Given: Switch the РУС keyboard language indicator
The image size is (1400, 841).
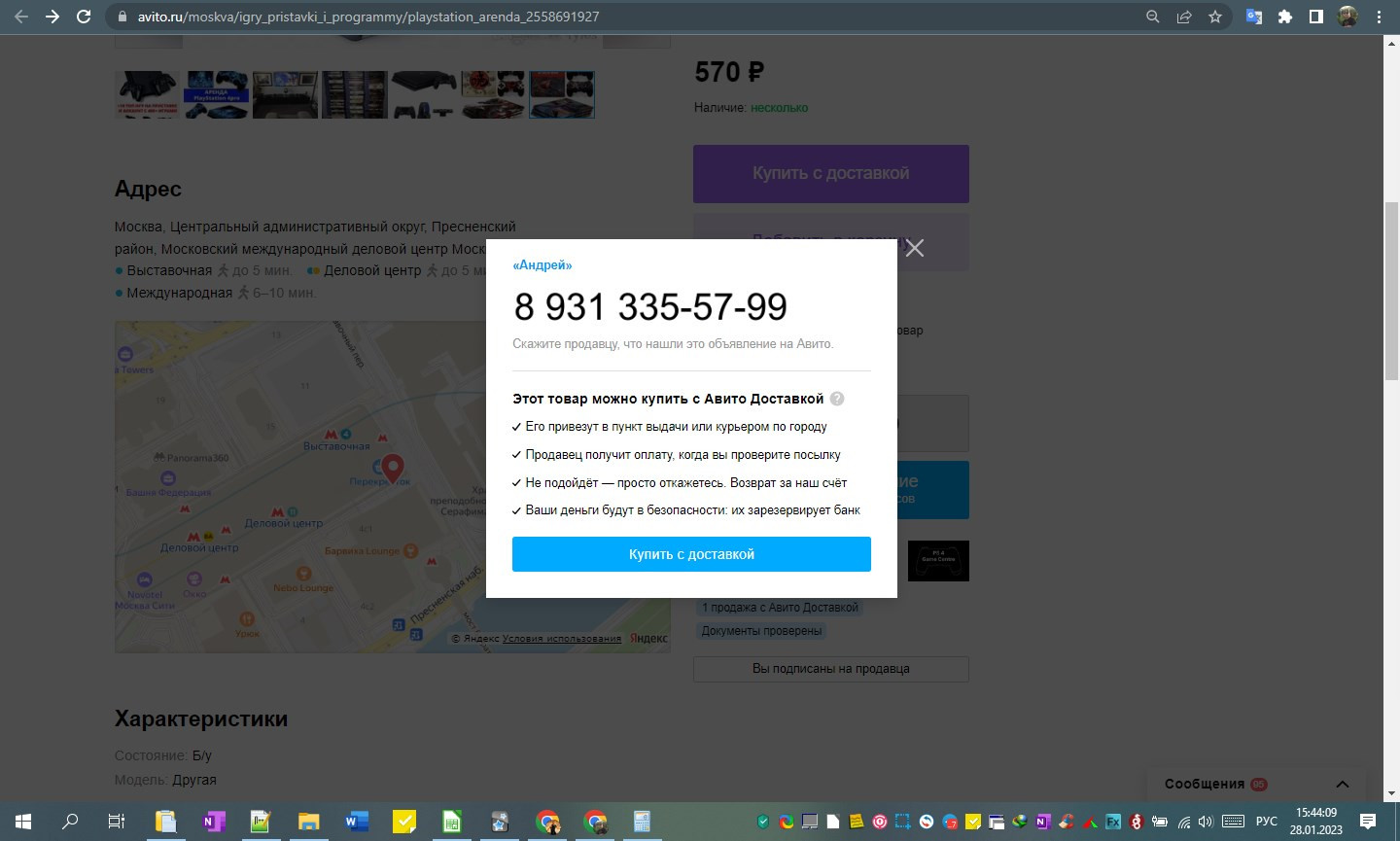Looking at the screenshot, I should pyautogui.click(x=1267, y=822).
